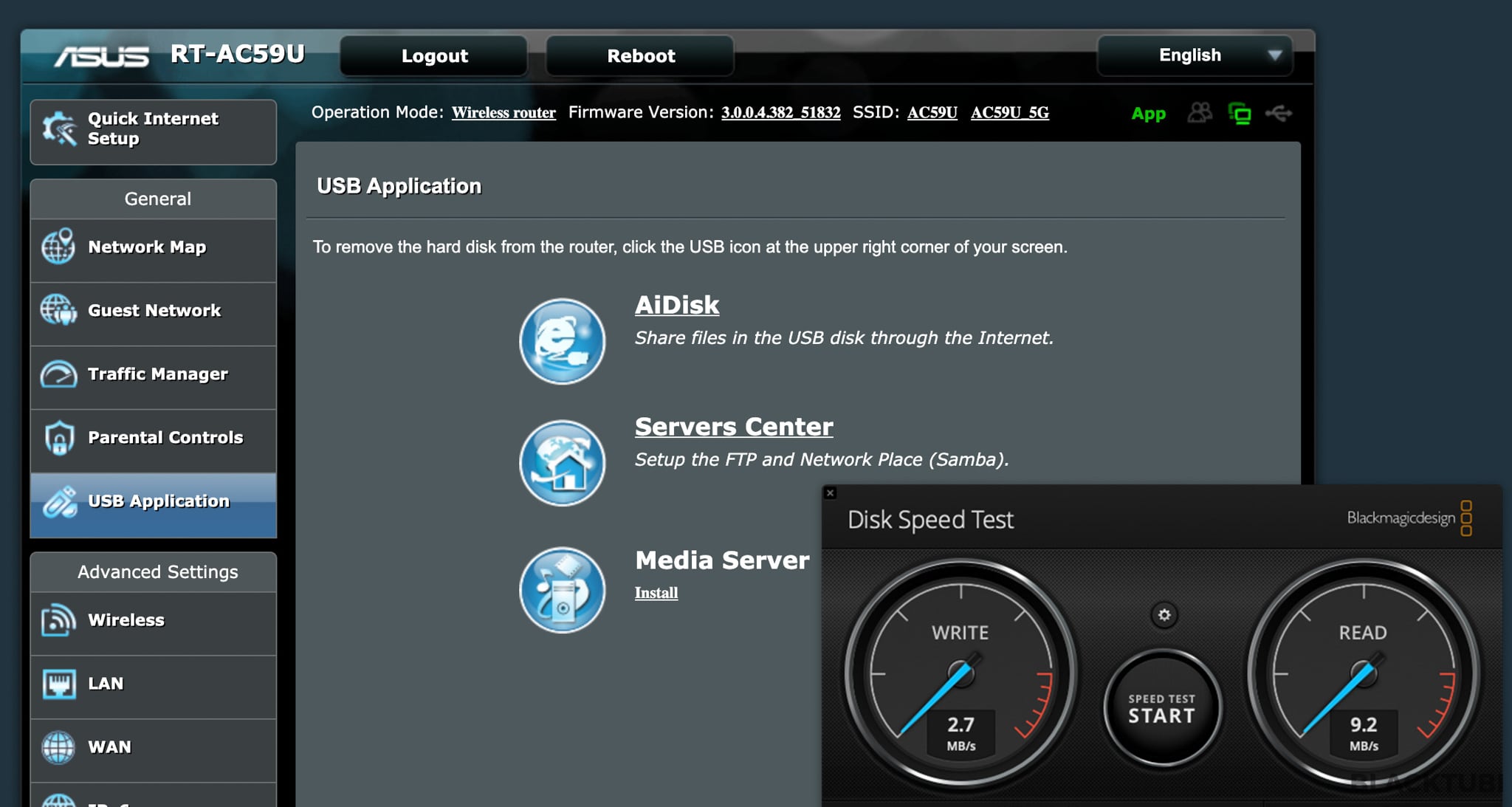Click the AC59U_5G SSID link
Viewport: 1512px width, 807px height.
(x=1009, y=112)
